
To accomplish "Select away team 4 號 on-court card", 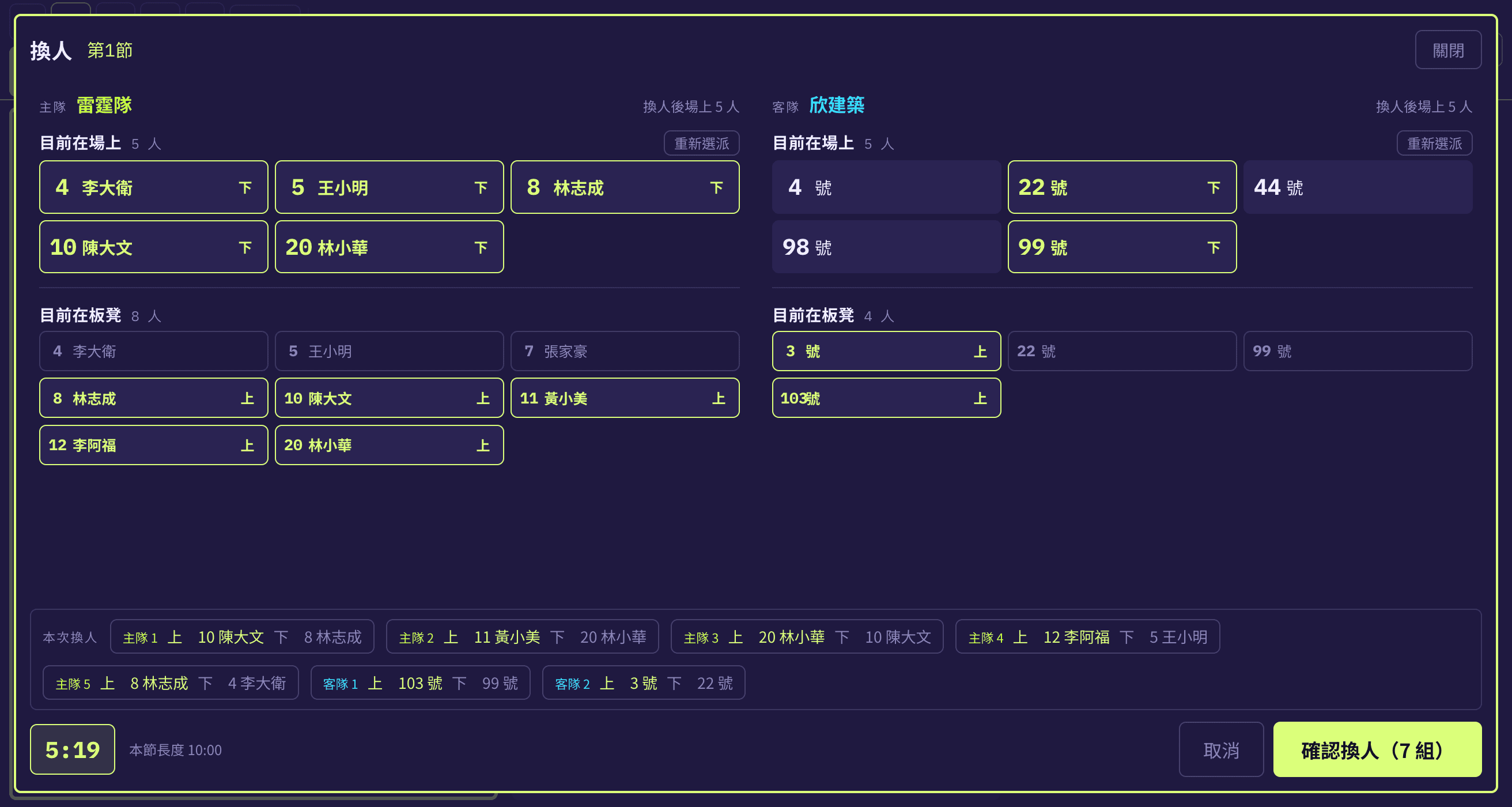I will (x=886, y=187).
